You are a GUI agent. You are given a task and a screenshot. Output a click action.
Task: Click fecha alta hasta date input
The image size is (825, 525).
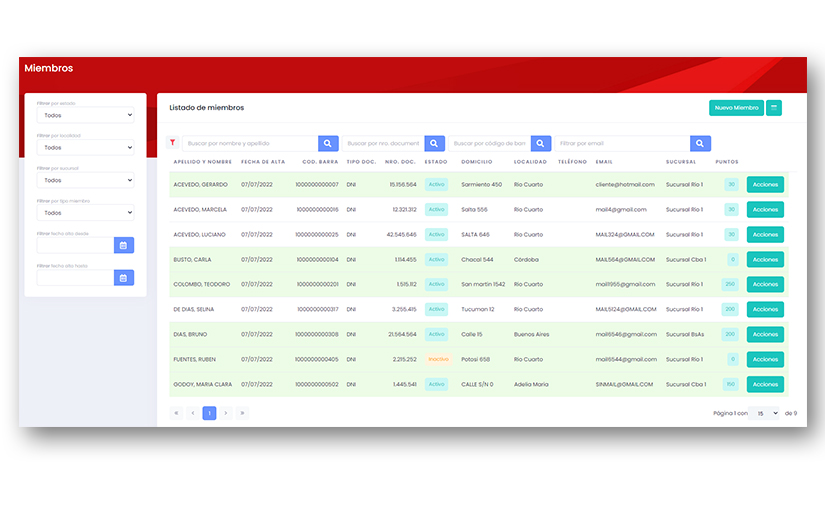75,278
